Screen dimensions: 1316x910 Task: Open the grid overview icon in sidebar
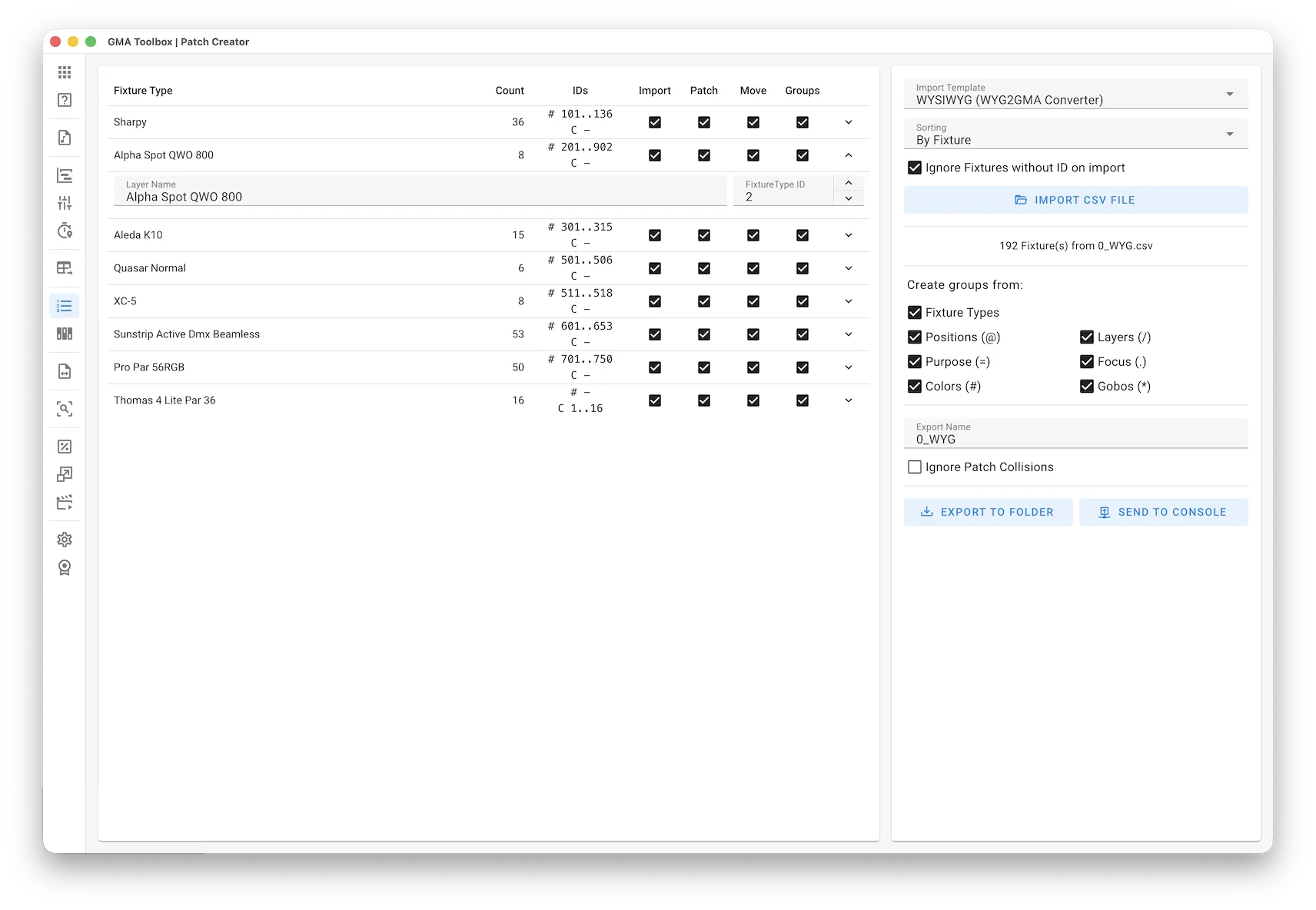[65, 71]
